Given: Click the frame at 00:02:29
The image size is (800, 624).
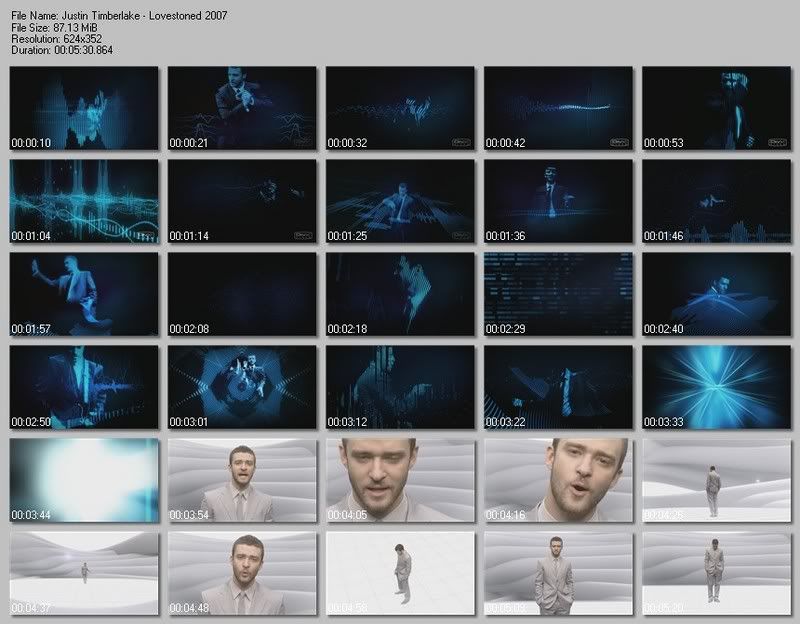Looking at the screenshot, I should (558, 294).
